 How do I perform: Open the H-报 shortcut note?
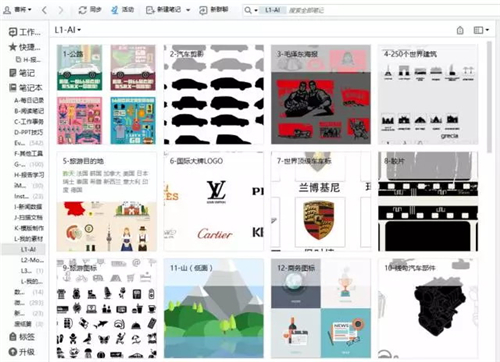28,60
